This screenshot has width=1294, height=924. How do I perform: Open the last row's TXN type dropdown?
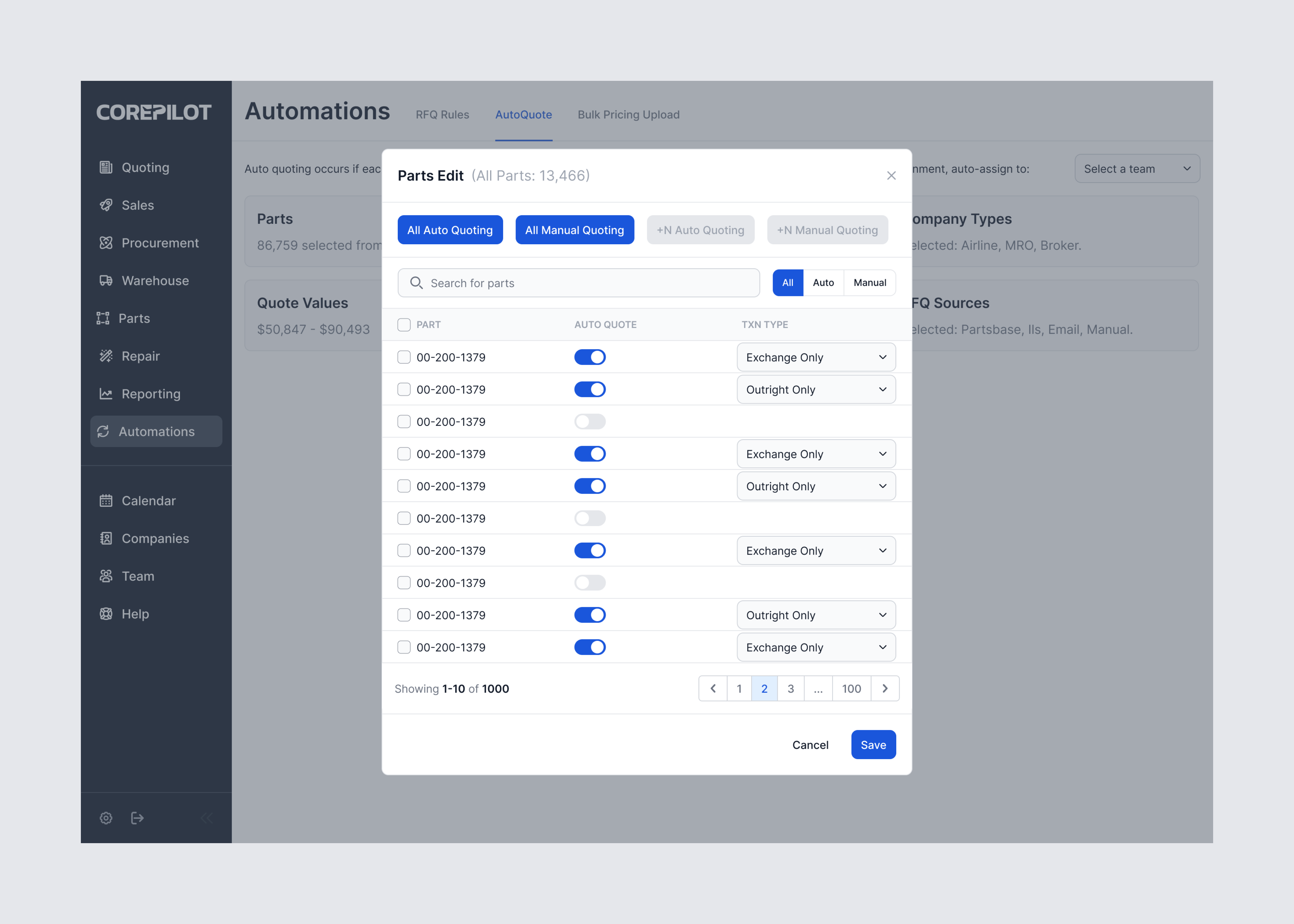(x=815, y=647)
